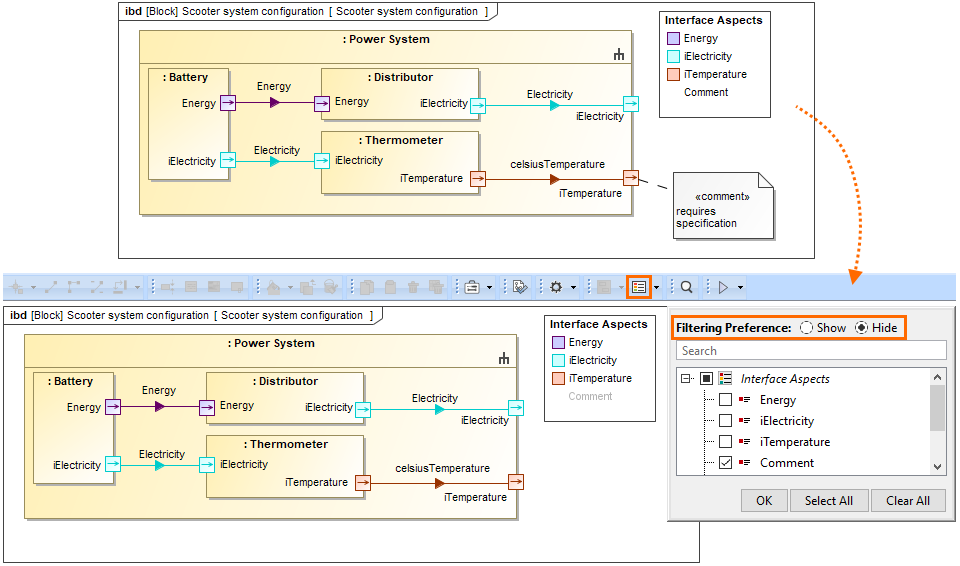960x566 pixels.
Task: Uncheck the Comment checkbox in filter list
Action: tap(725, 463)
